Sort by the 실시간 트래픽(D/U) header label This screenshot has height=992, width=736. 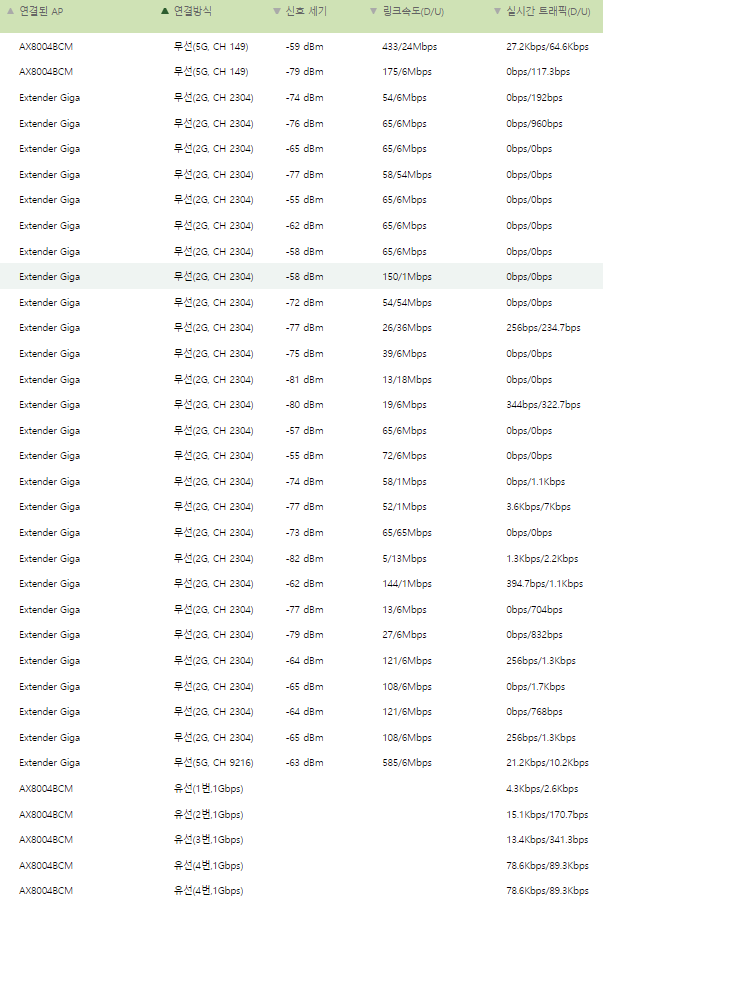click(548, 11)
